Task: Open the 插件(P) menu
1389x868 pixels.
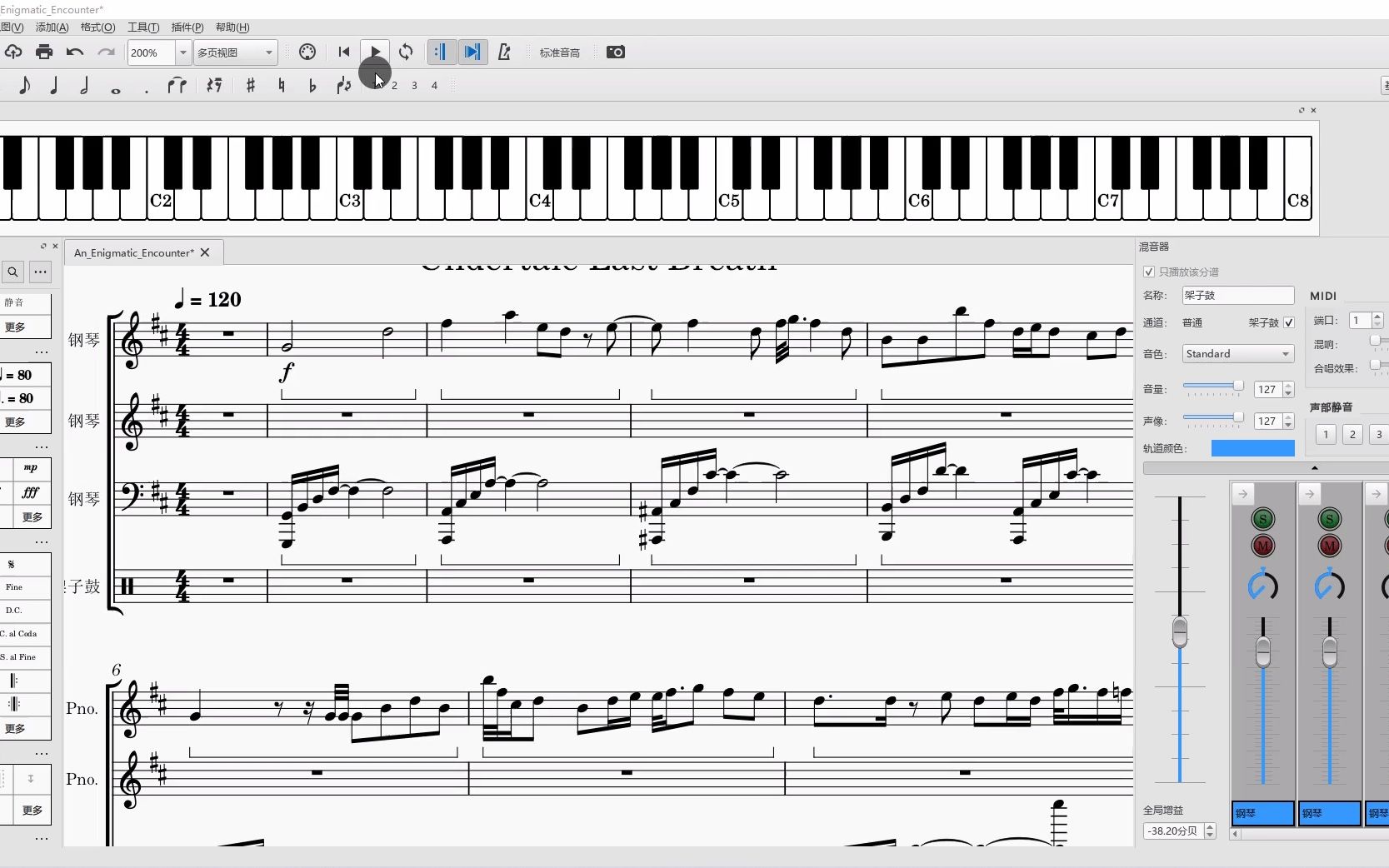Action: 187,27
